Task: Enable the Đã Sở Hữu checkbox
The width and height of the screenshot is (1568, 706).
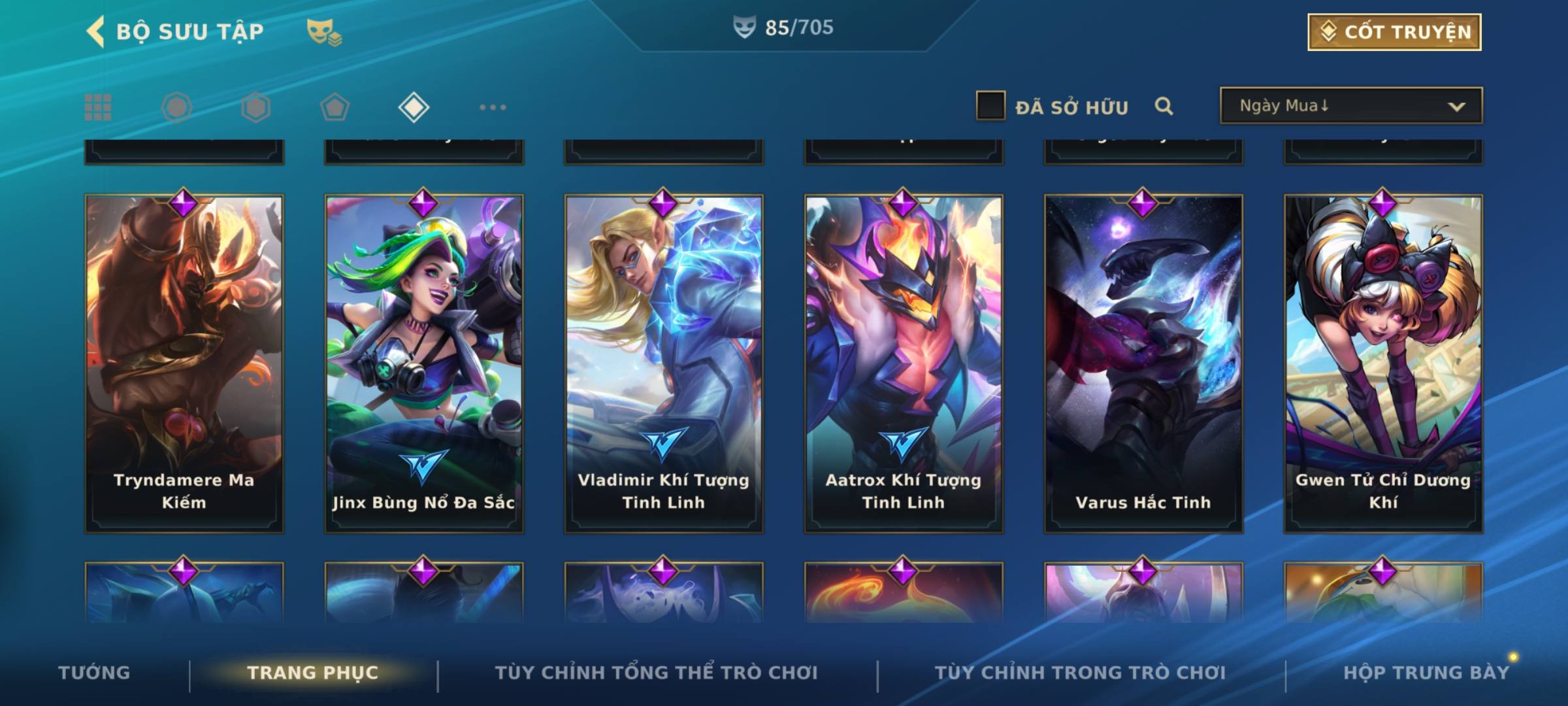Action: (x=990, y=106)
